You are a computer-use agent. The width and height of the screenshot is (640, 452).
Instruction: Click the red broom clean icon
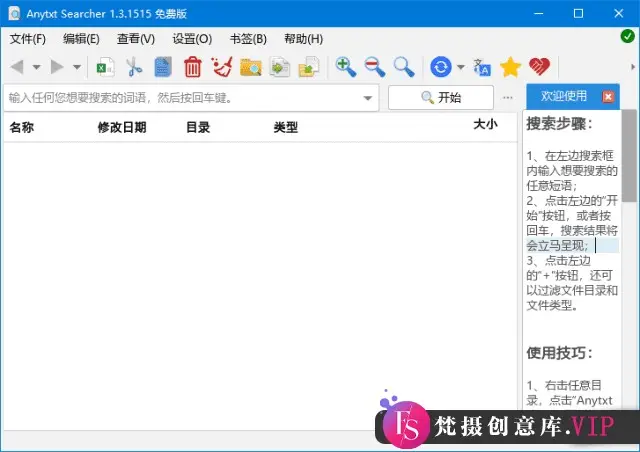tap(222, 67)
